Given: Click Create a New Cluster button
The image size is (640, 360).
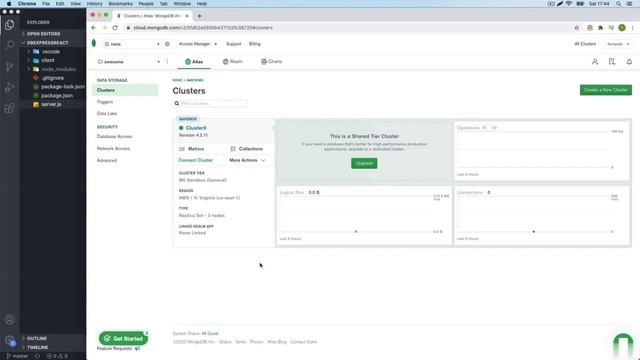Looking at the screenshot, I should [606, 90].
